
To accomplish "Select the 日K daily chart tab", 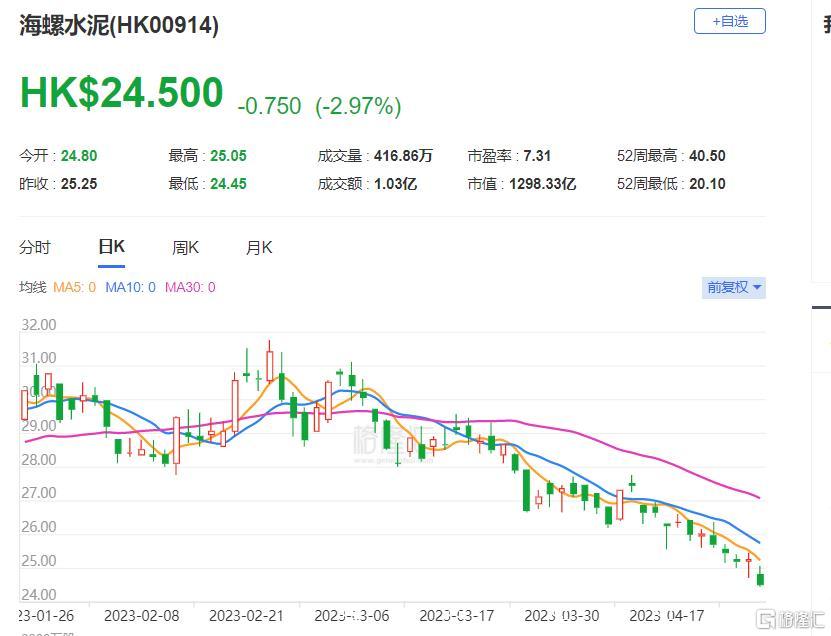I will pos(111,246).
